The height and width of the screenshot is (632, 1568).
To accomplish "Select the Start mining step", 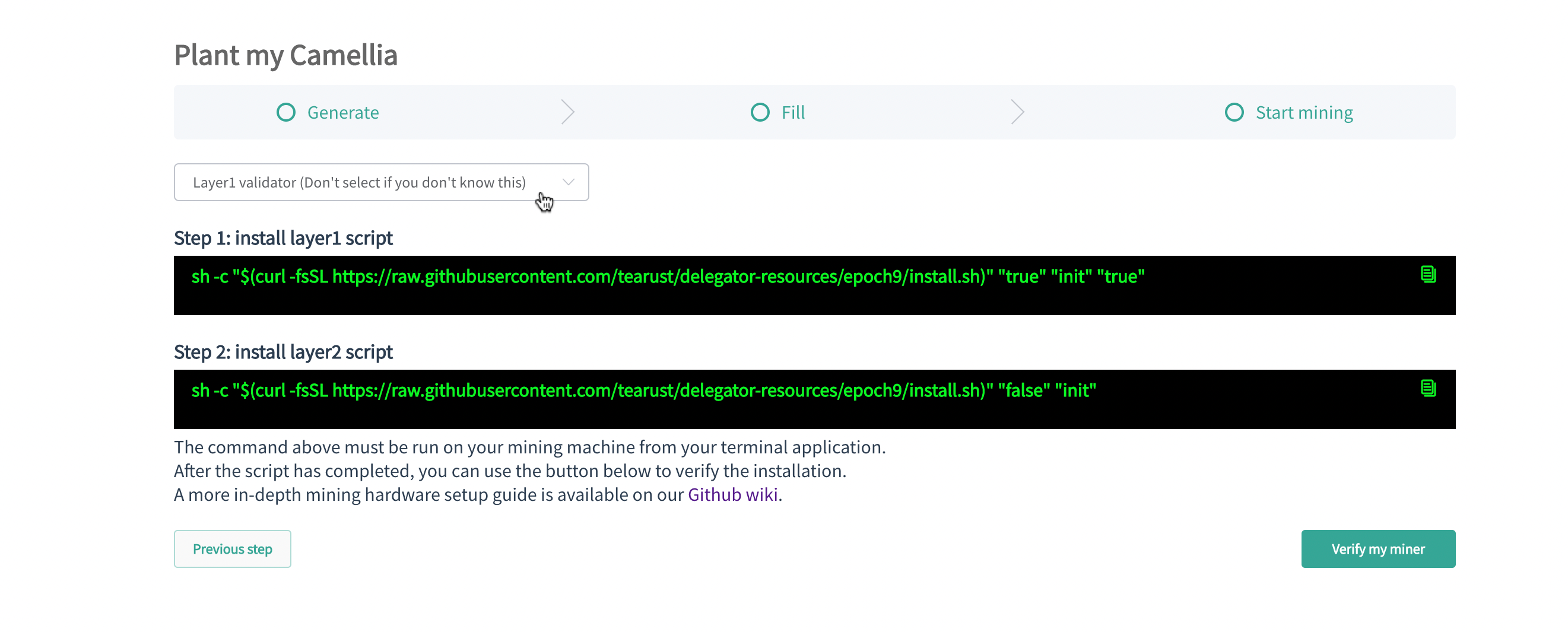I will (1288, 113).
